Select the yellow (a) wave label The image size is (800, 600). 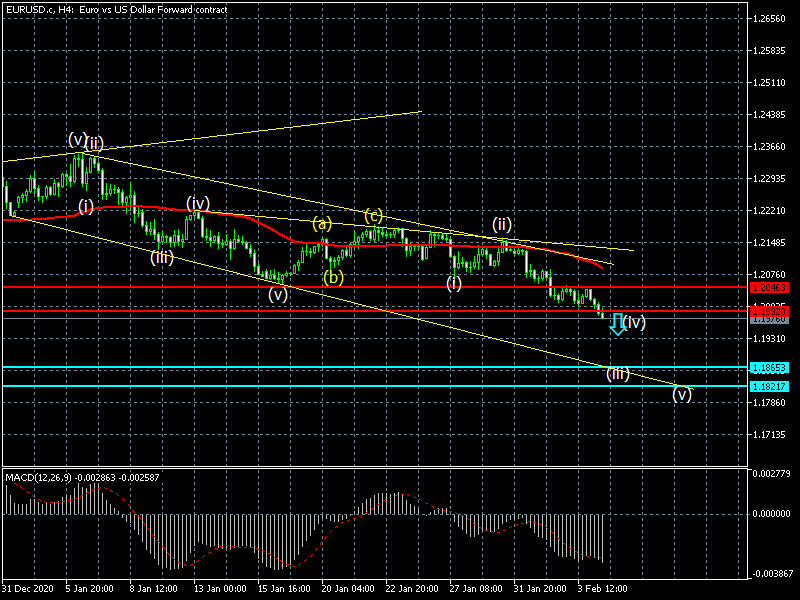pos(322,223)
